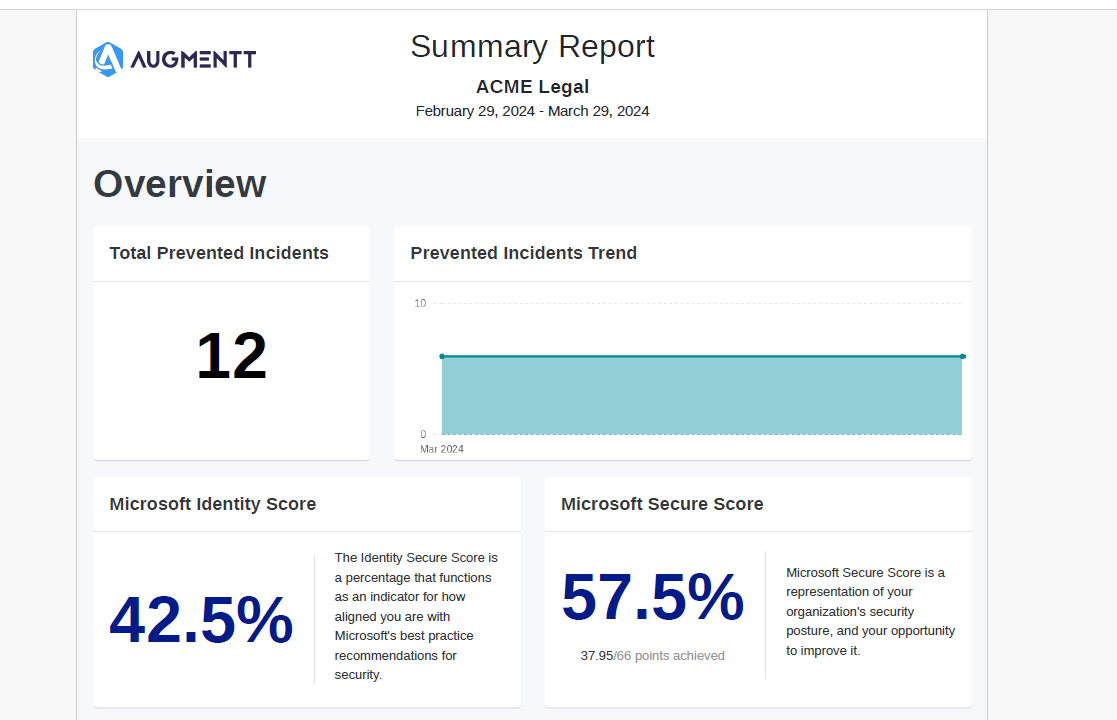1117x720 pixels.
Task: Click the February 29 - March 29 date range
Action: point(532,111)
